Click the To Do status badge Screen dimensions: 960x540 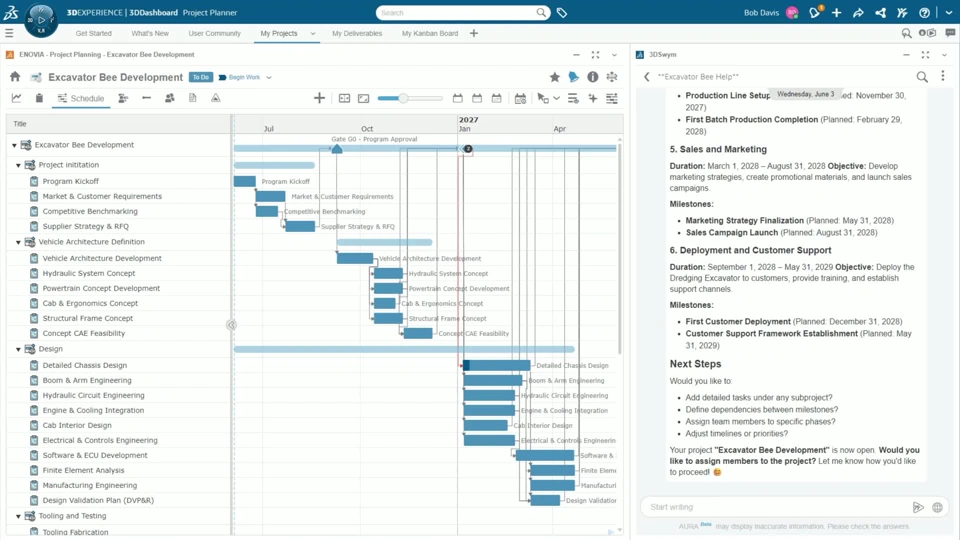click(200, 77)
